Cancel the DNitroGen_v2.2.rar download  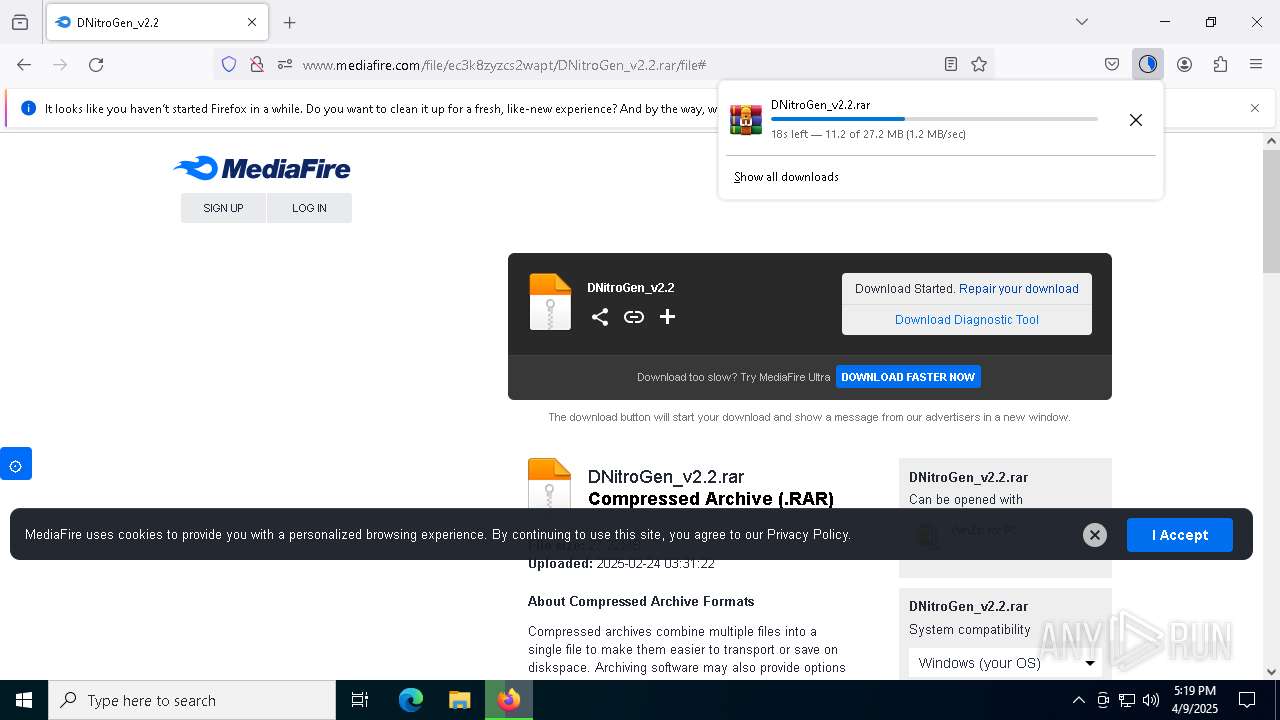[x=1136, y=120]
